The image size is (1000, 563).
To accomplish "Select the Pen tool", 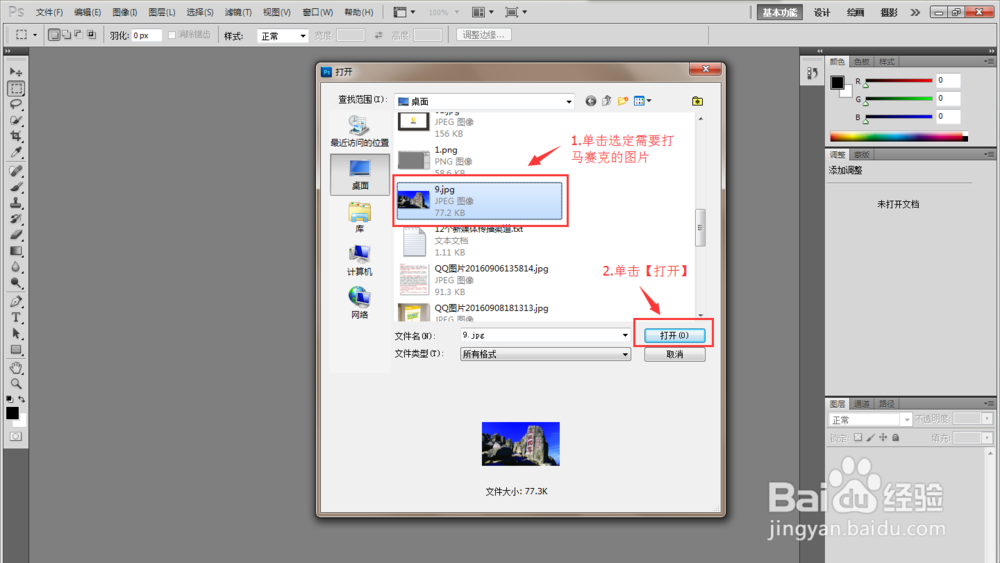I will 16,302.
